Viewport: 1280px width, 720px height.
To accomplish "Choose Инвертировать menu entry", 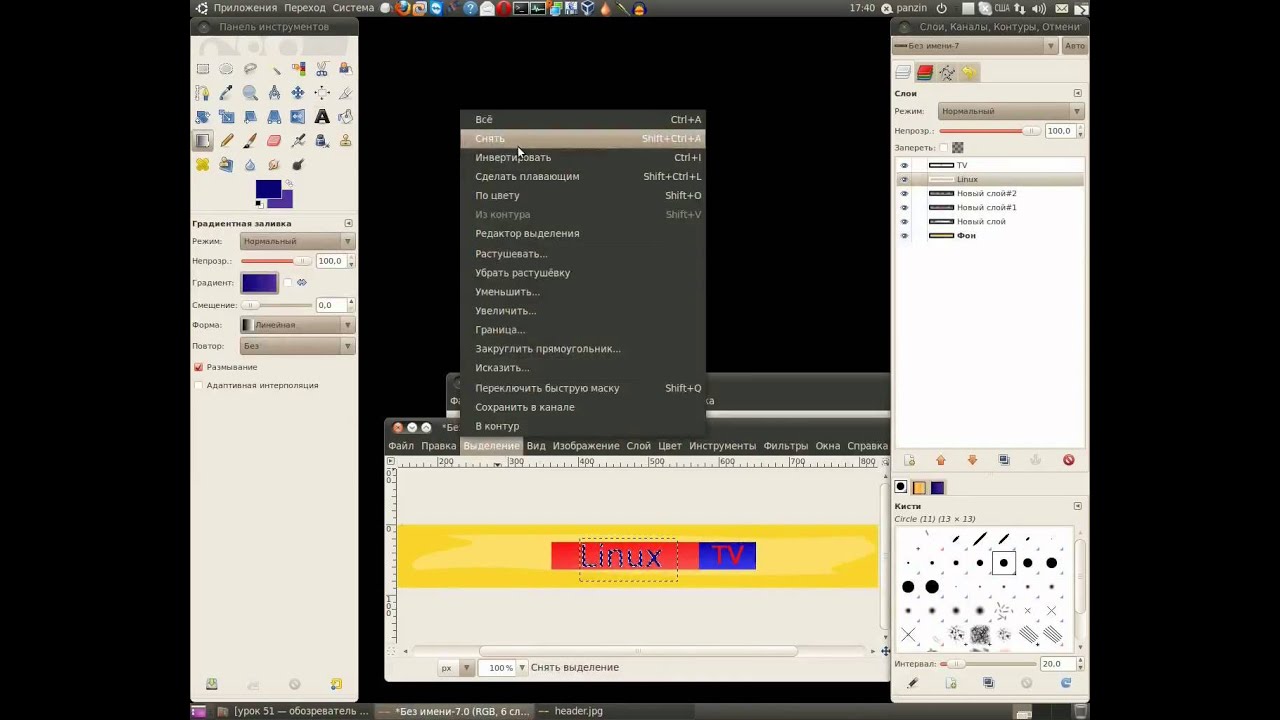I will (583, 157).
